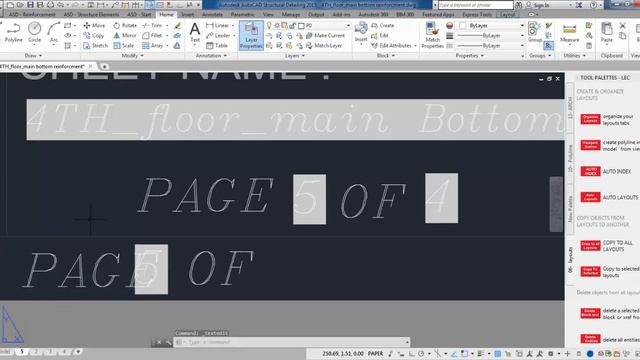Select the Circle drawing tool

(34, 32)
